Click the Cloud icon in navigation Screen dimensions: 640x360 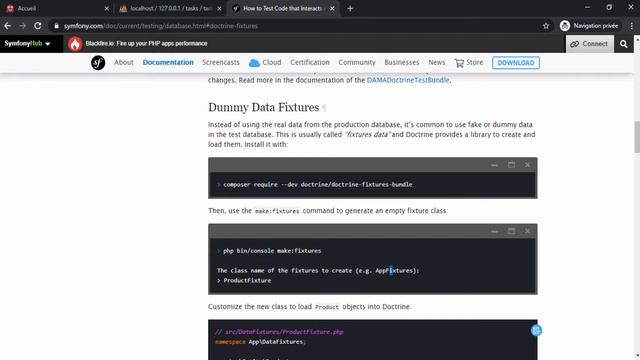[x=254, y=62]
